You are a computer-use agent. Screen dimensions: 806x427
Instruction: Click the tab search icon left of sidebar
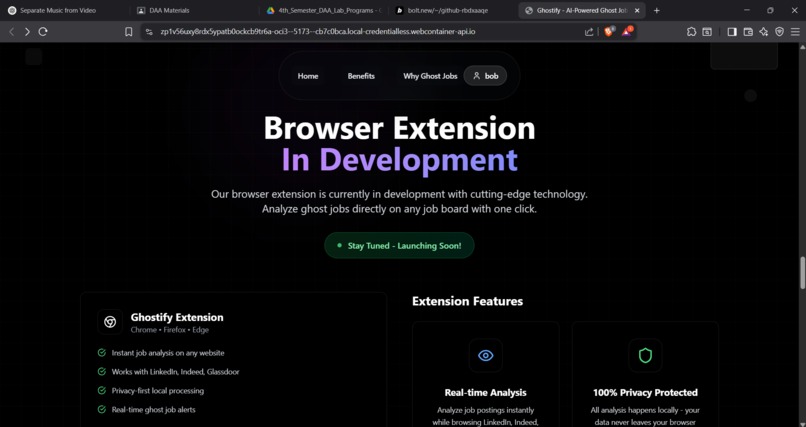point(707,32)
